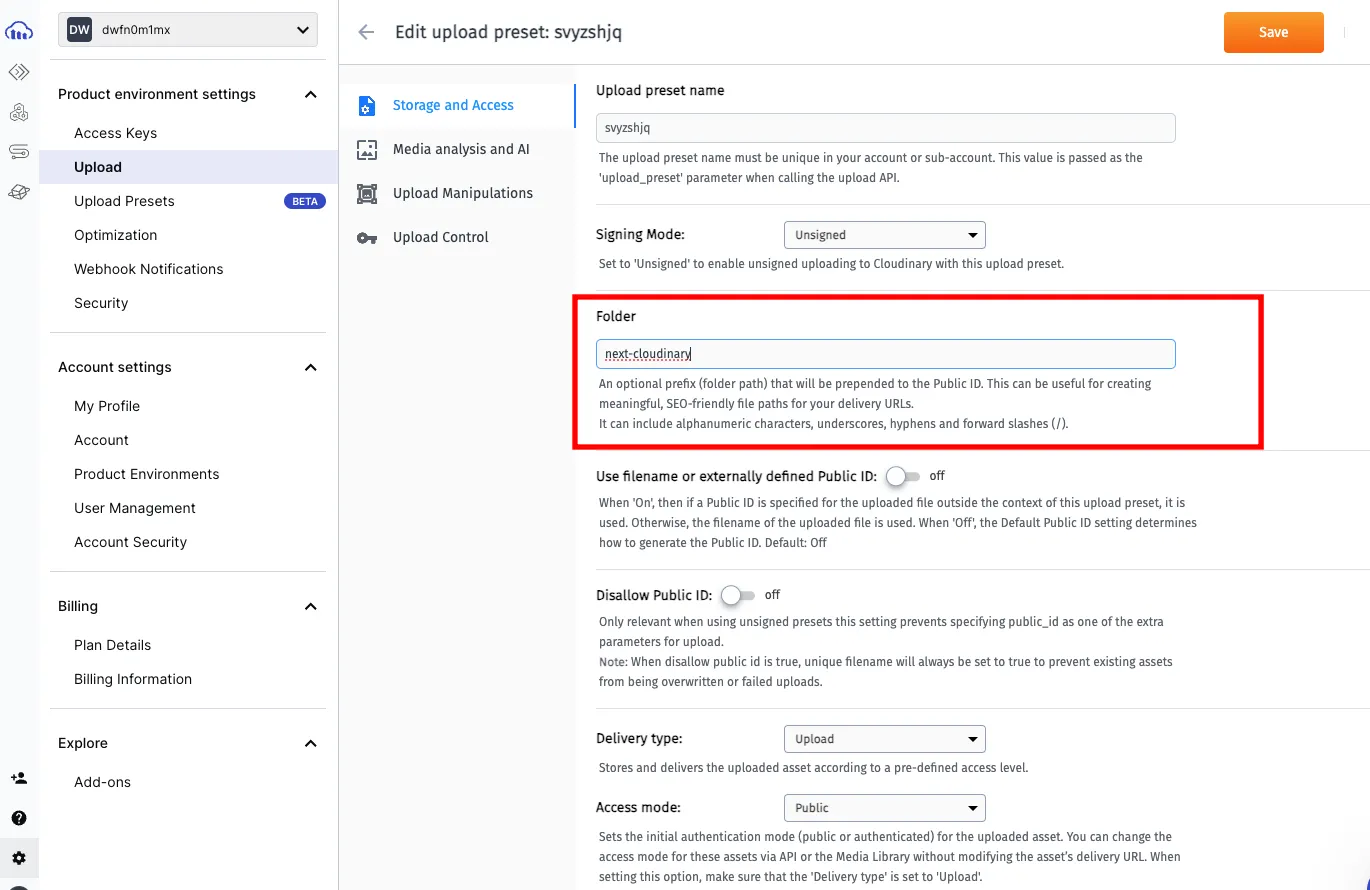Open the media flows icon in rail

pyautogui.click(x=19, y=152)
